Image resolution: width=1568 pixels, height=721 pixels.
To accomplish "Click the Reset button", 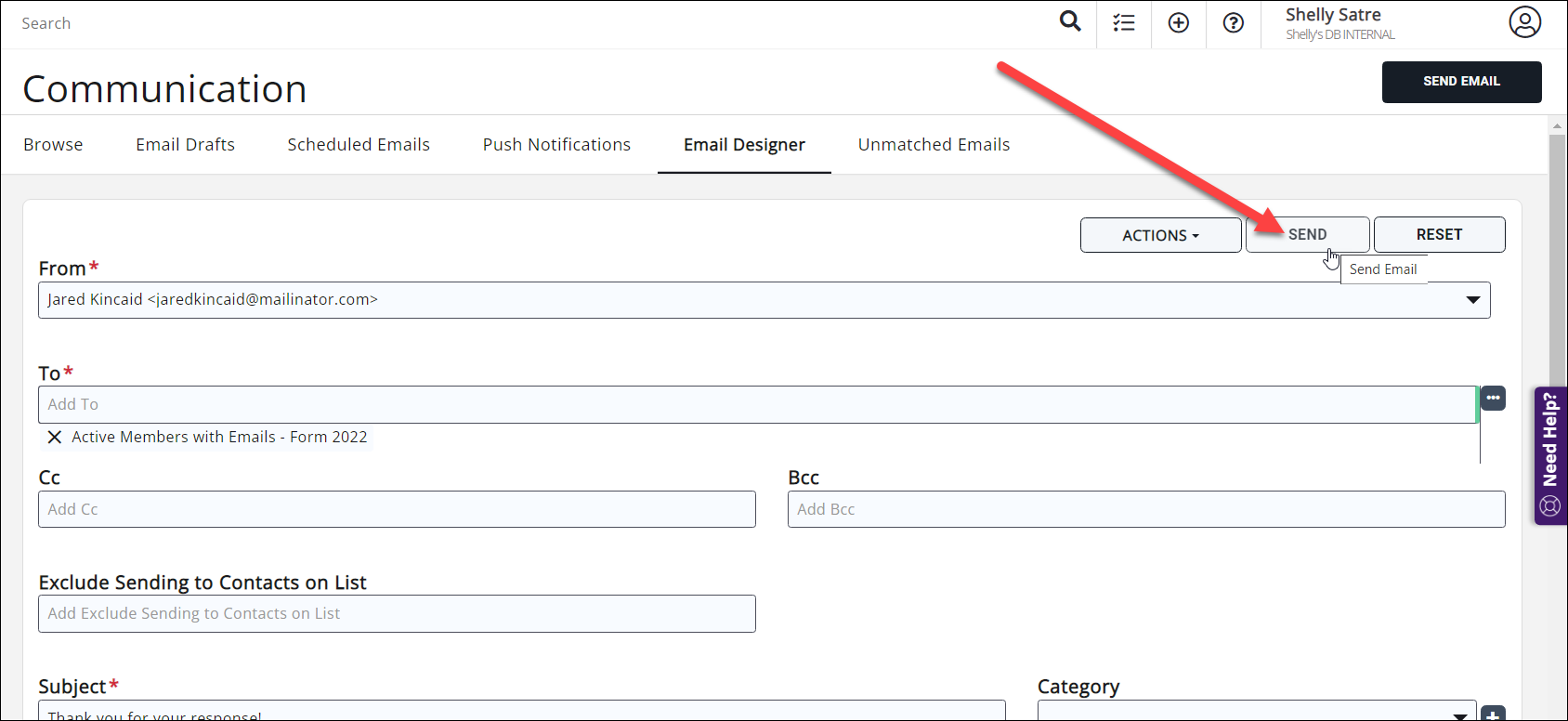I will coord(1439,235).
